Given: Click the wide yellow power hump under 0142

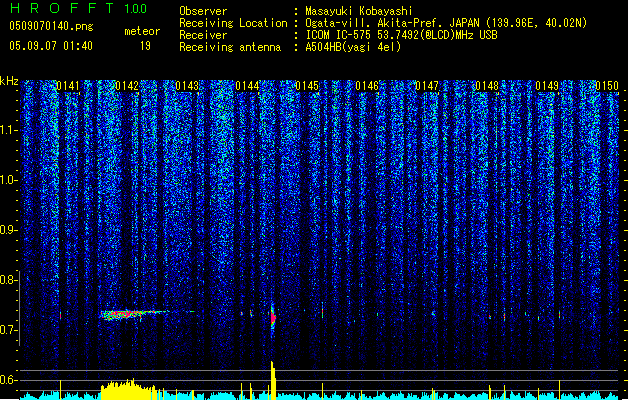Looking at the screenshot, I should pos(128,390).
